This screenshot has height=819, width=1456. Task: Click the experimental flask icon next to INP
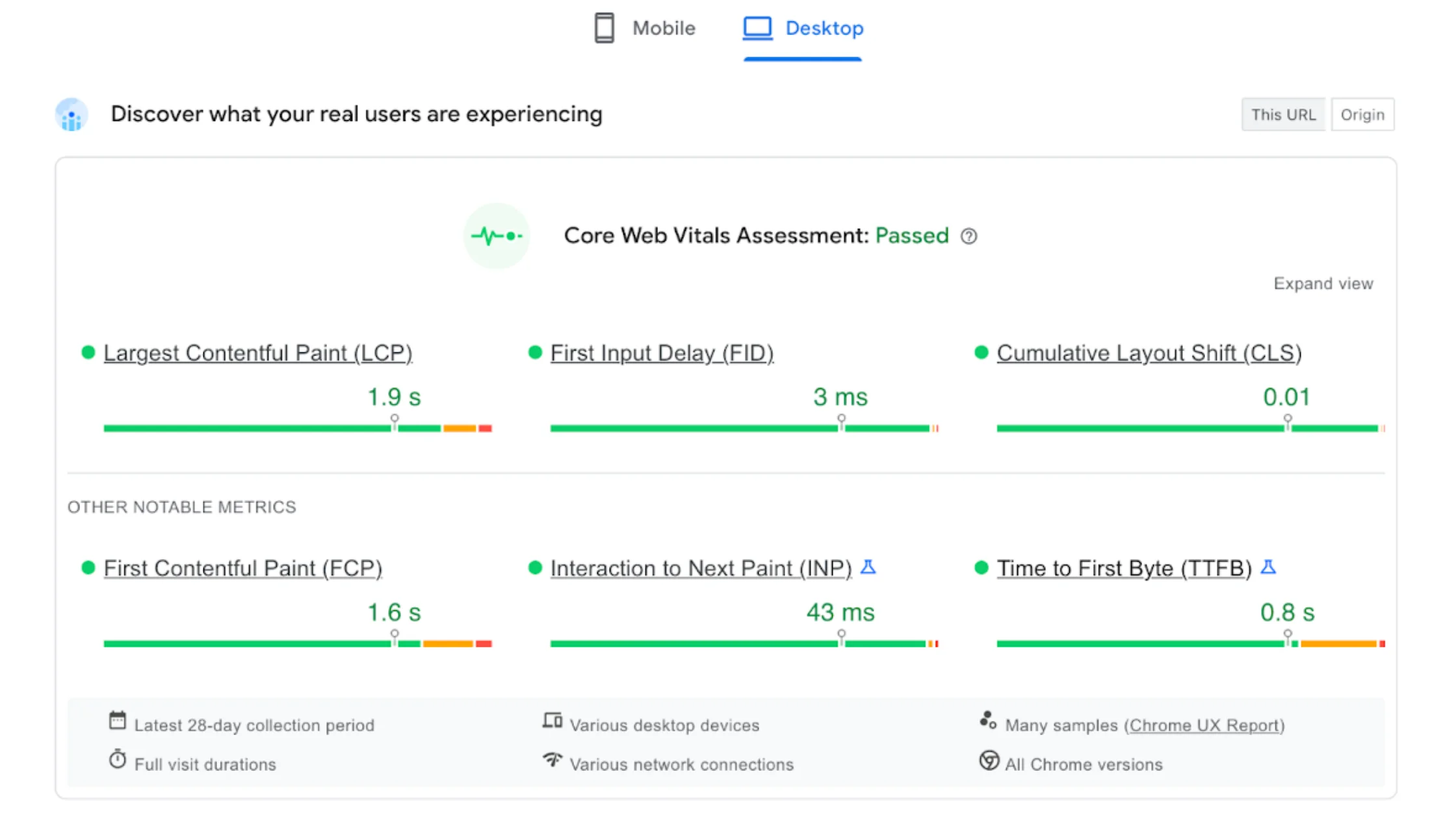tap(868, 567)
